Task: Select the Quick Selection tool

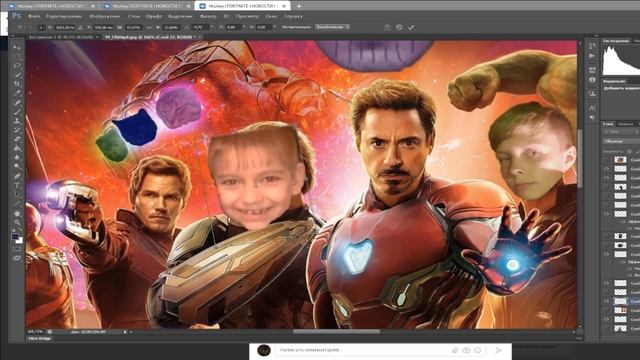Action: (17, 75)
